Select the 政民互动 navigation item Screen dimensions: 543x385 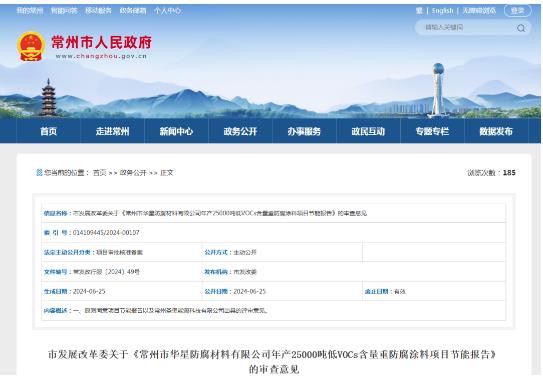click(x=368, y=131)
